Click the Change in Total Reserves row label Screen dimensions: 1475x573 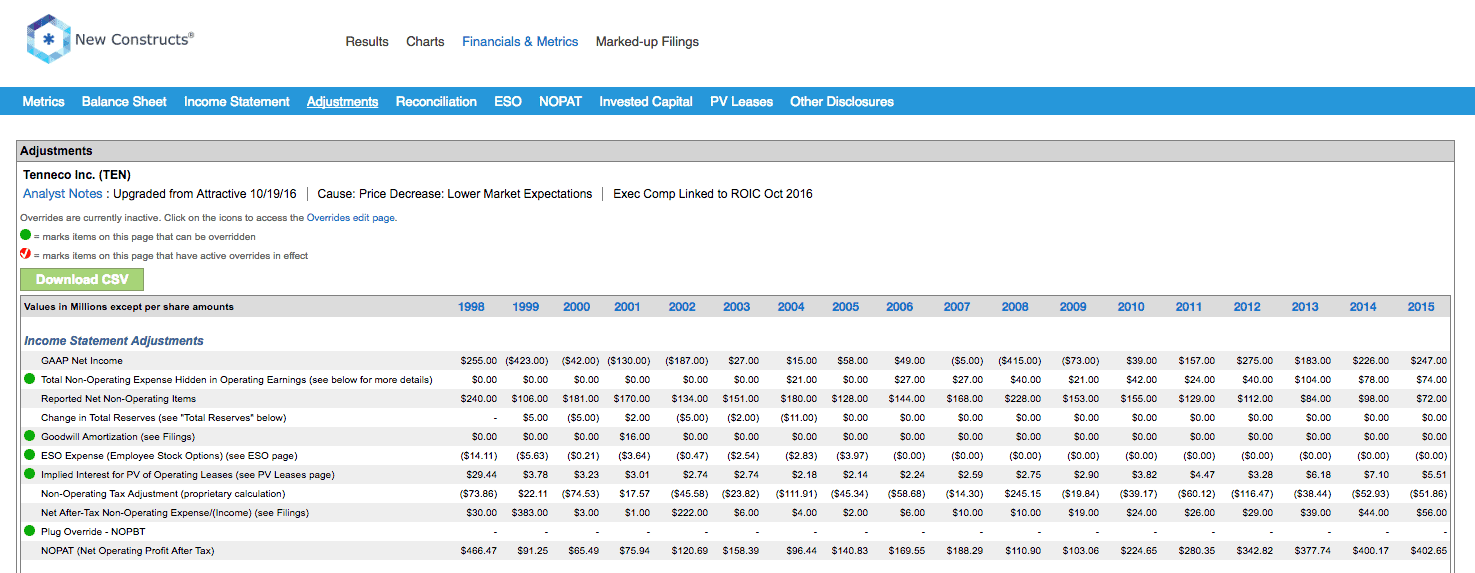pyautogui.click(x=163, y=418)
